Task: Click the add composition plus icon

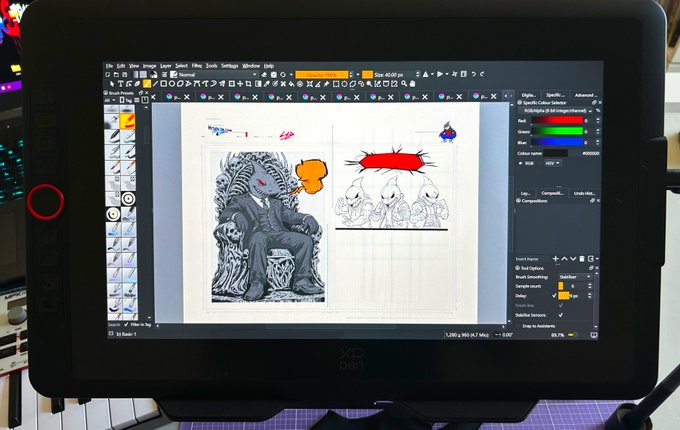Action: point(556,259)
